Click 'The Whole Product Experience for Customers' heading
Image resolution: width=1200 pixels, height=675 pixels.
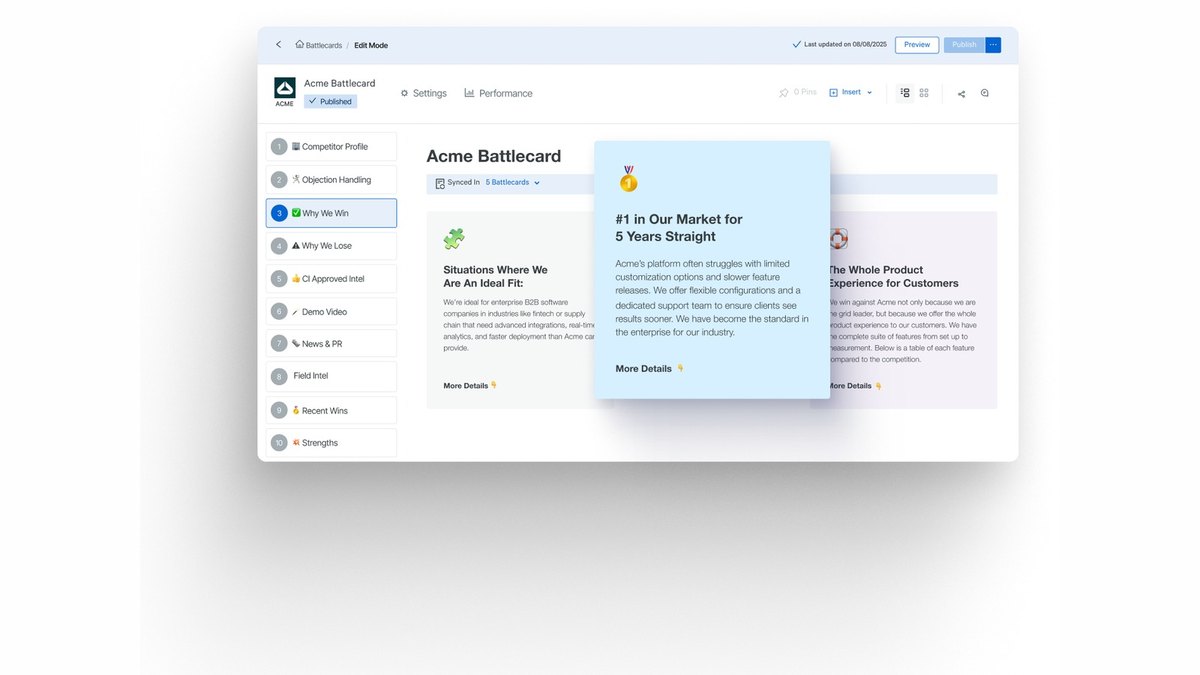(x=893, y=277)
